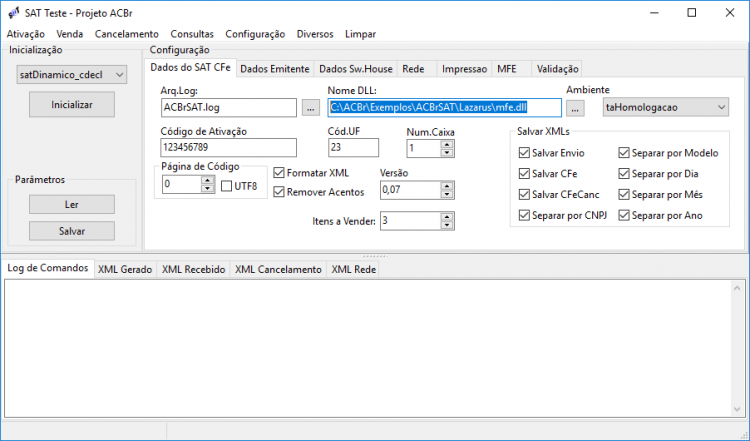
Task: Open the Configuração menu
Action: [x=255, y=34]
